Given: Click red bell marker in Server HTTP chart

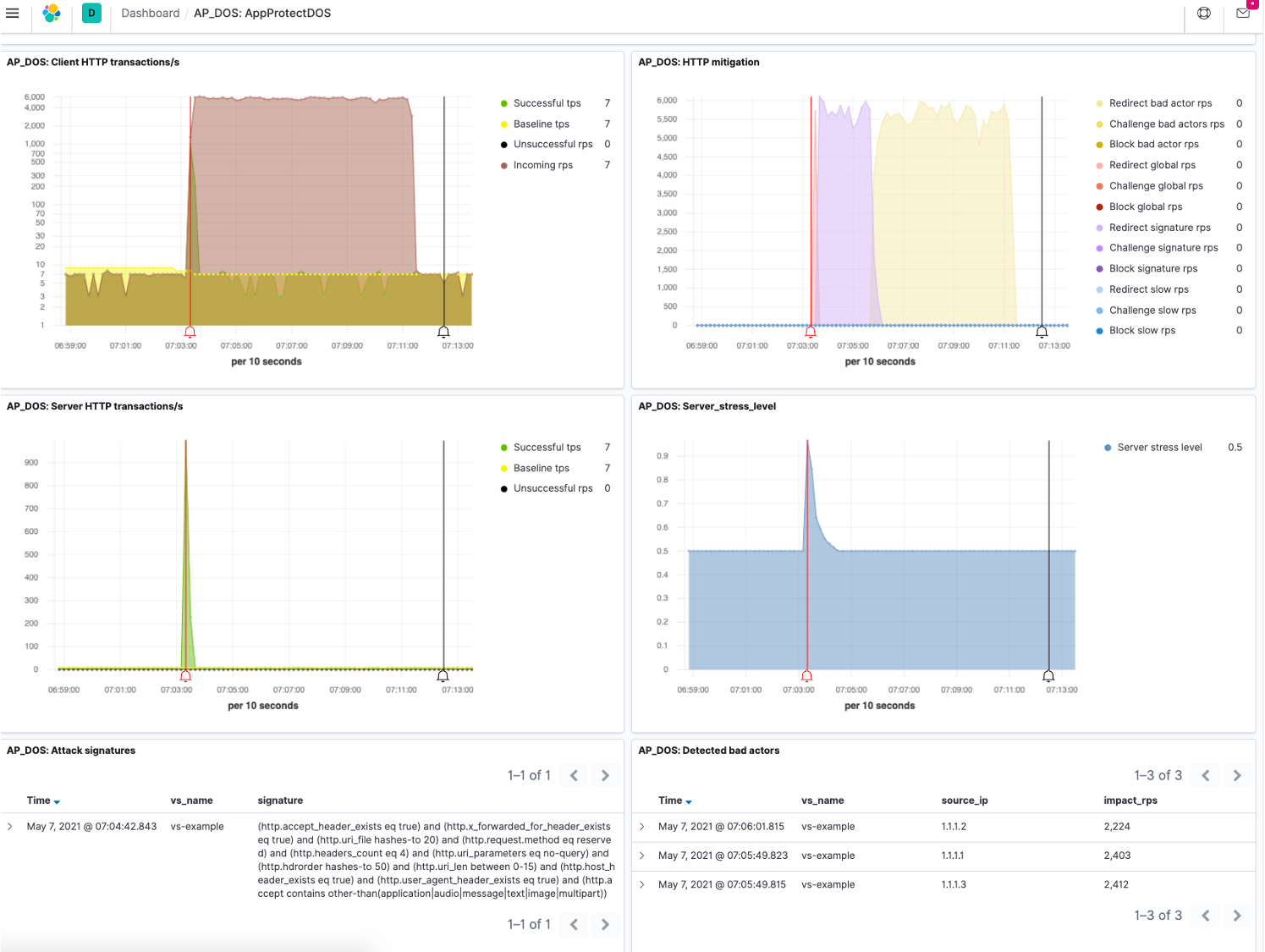Looking at the screenshot, I should [186, 676].
